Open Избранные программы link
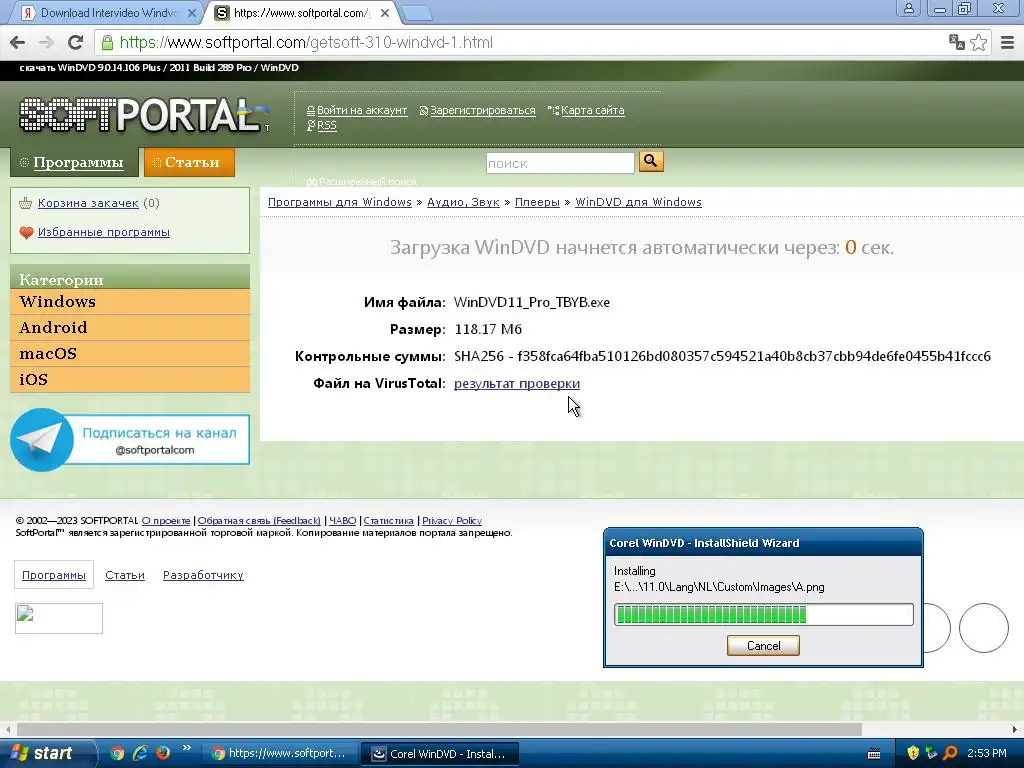This screenshot has width=1024, height=768. 104,232
